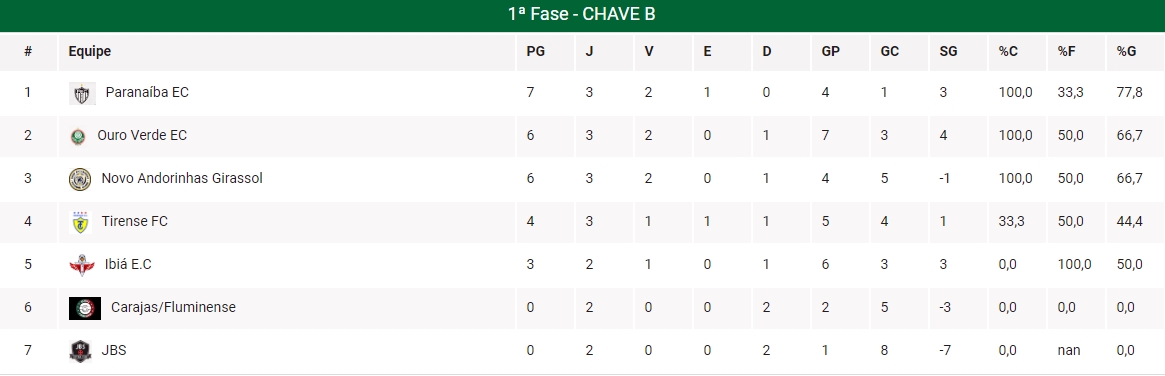Select the Tirense FC team name

pyautogui.click(x=134, y=221)
